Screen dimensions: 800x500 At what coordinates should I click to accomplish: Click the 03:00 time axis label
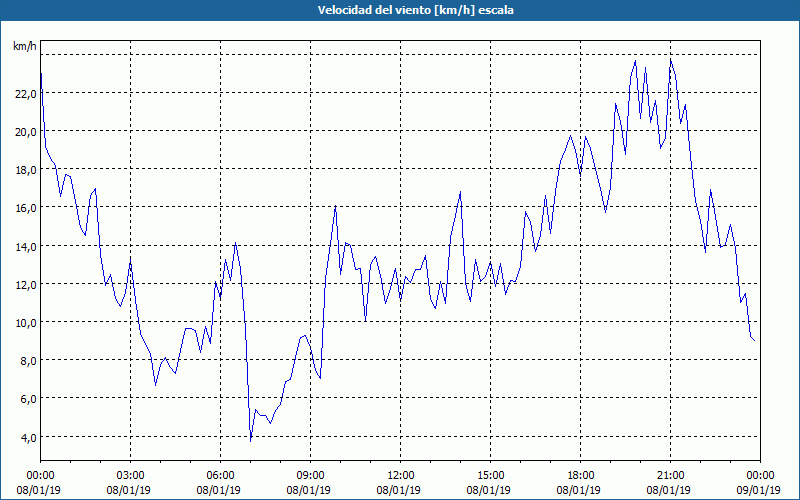[x=131, y=476]
